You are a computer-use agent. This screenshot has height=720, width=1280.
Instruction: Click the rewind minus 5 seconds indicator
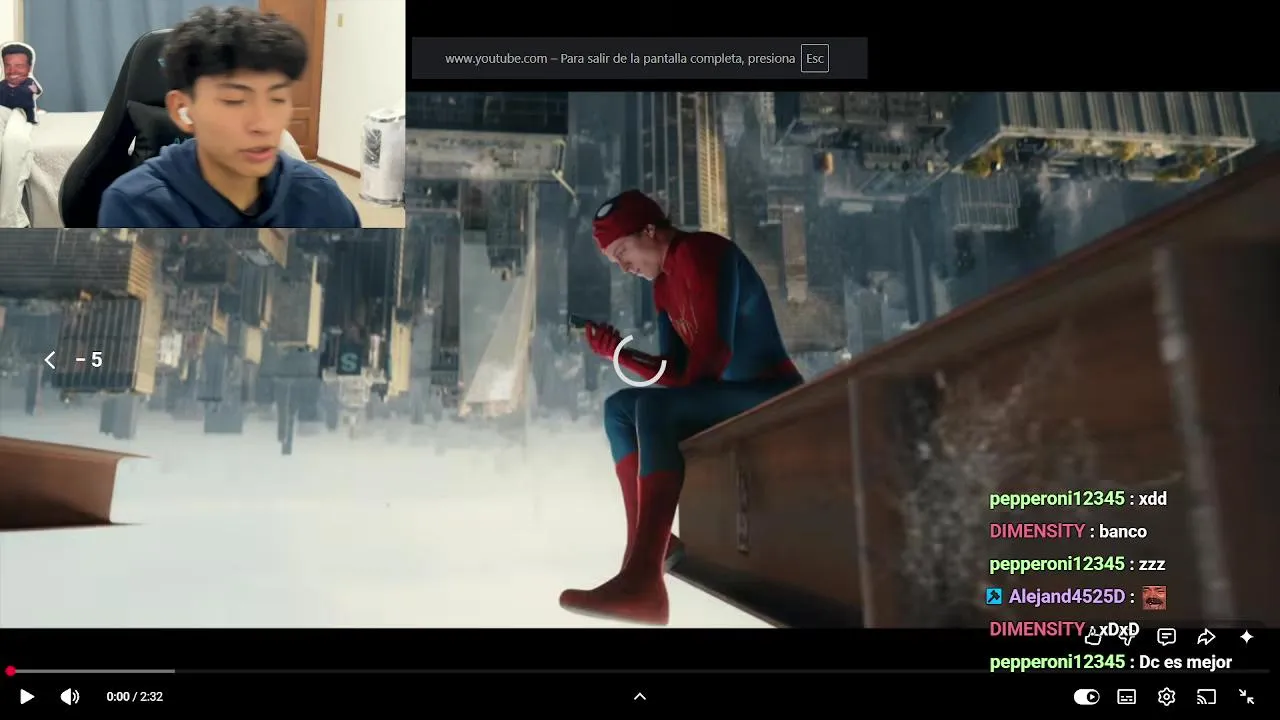[75, 360]
